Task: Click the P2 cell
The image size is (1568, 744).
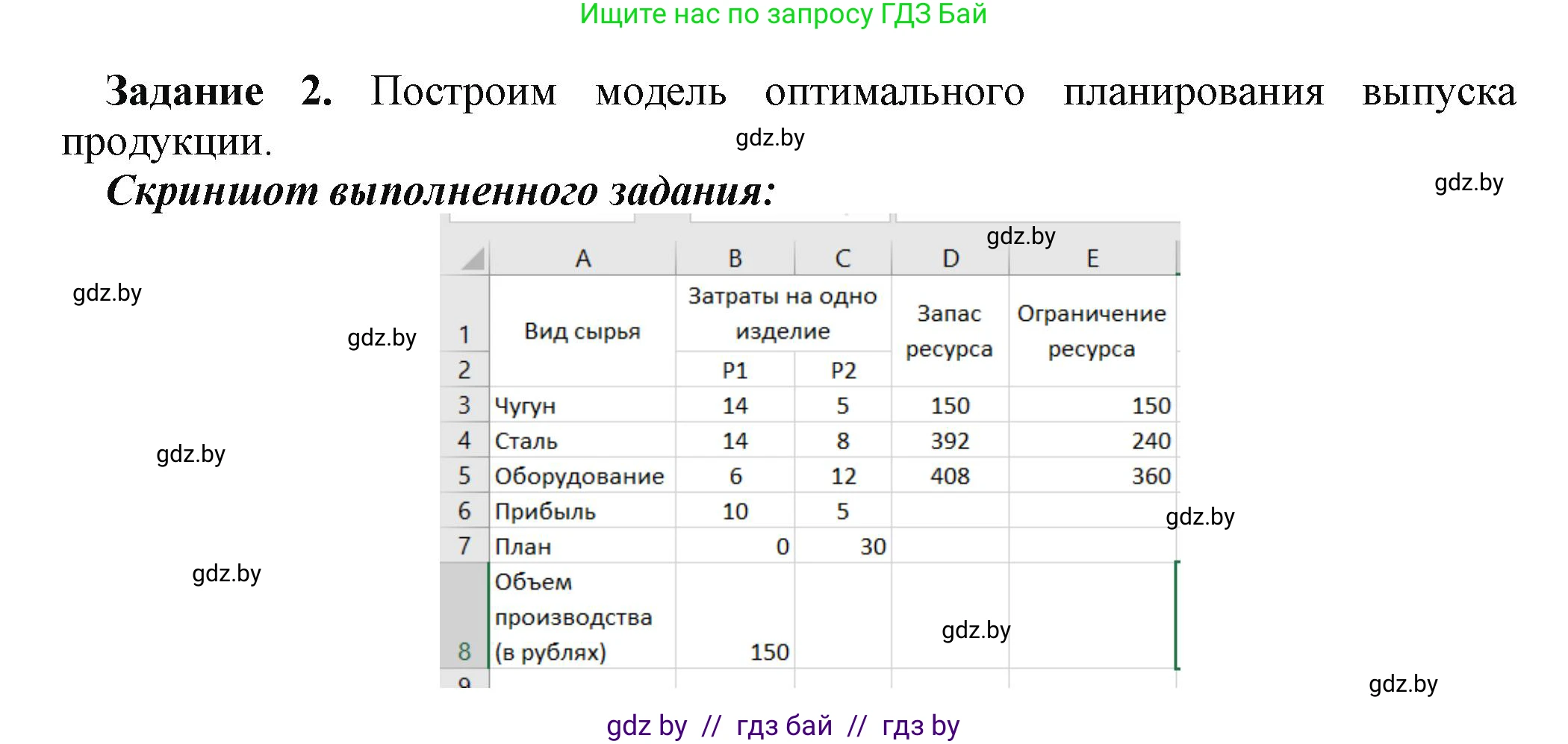Action: (843, 370)
